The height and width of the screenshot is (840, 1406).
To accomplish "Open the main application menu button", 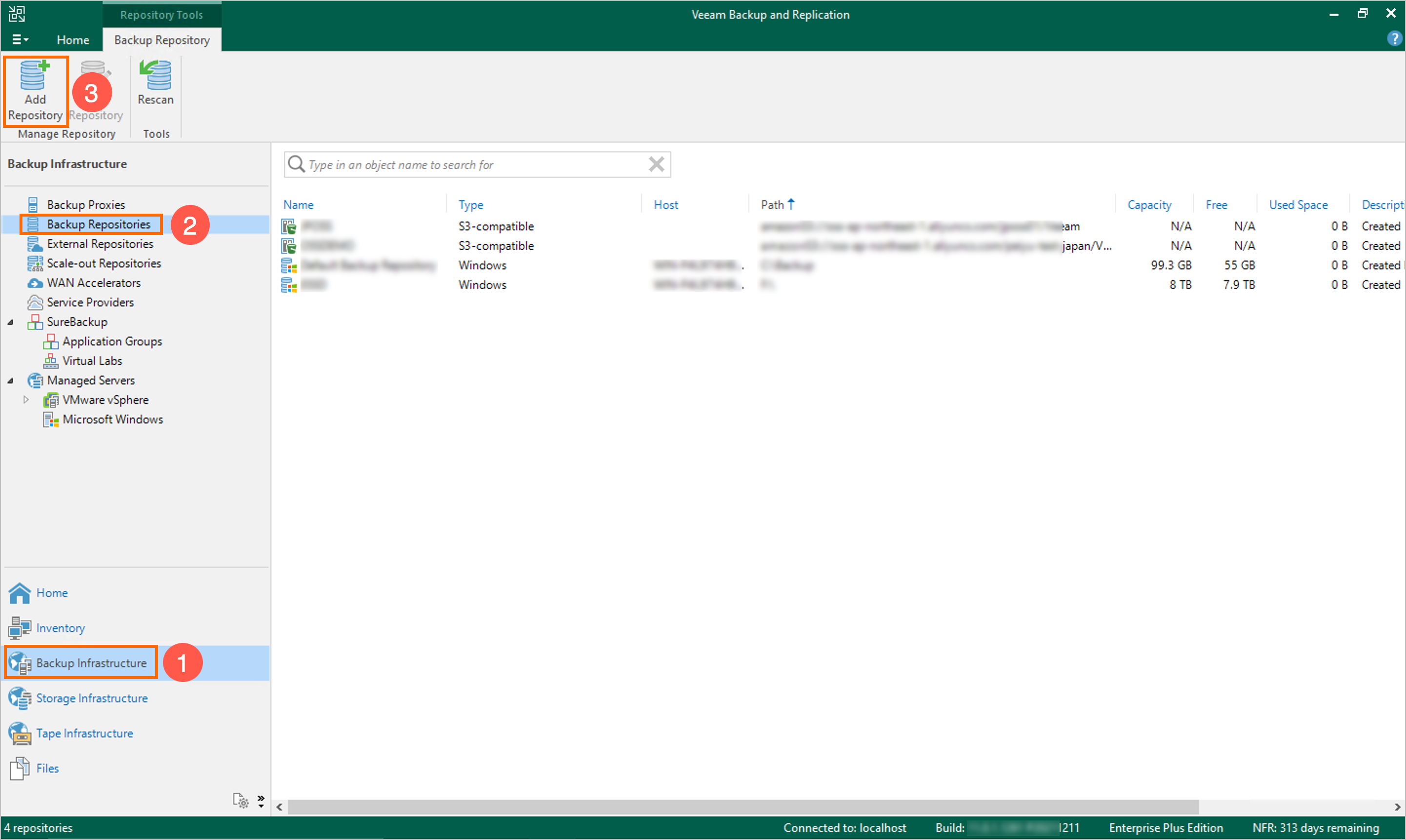I will click(20, 40).
